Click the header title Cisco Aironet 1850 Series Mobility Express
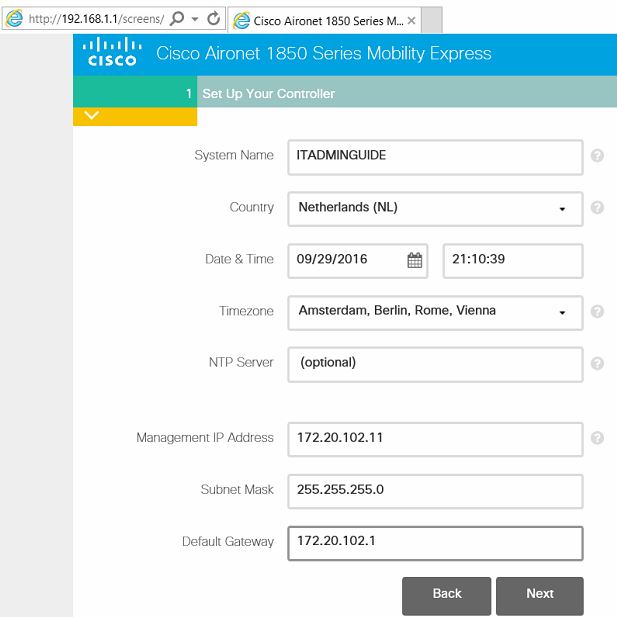This screenshot has height=617, width=617. coord(323,53)
